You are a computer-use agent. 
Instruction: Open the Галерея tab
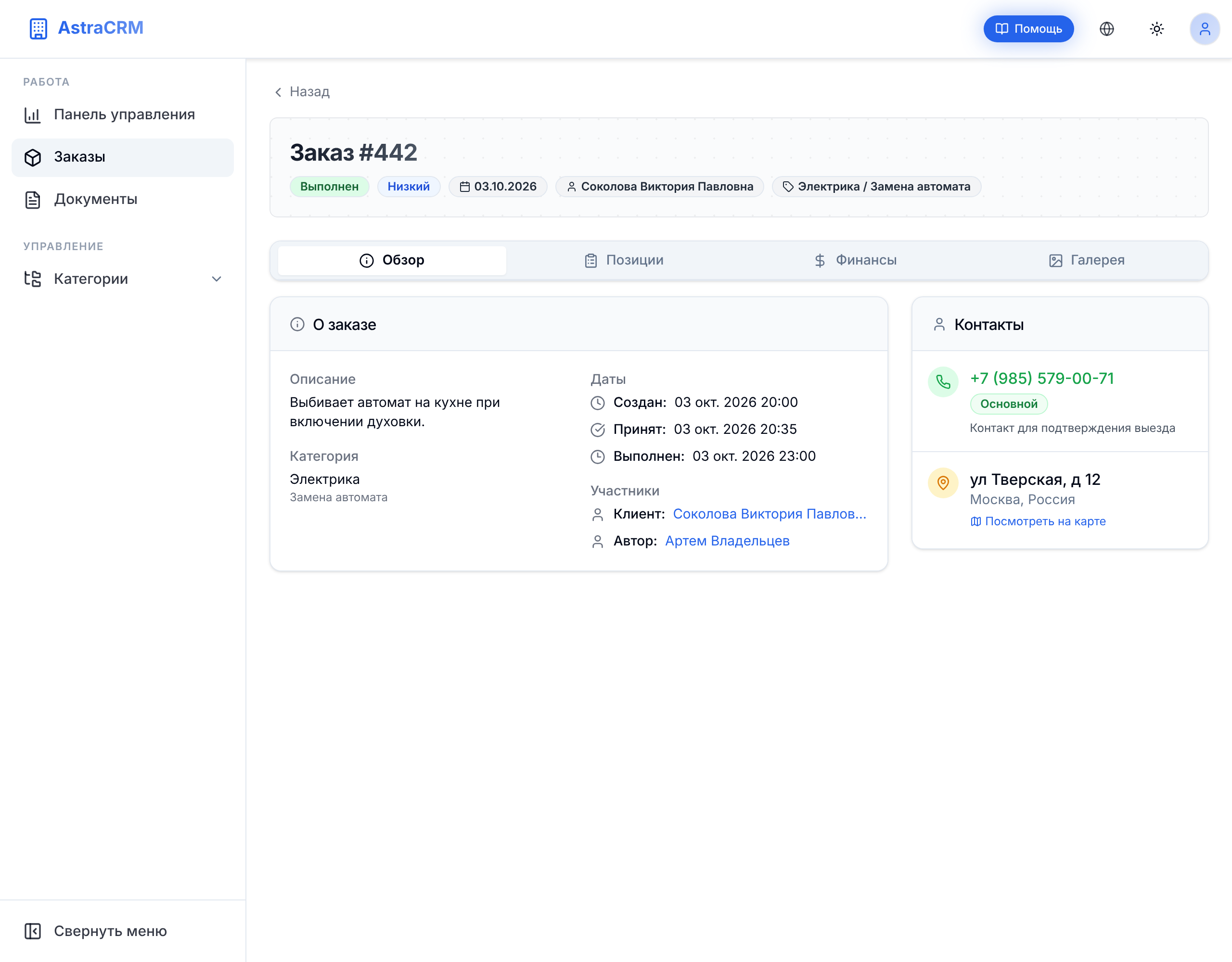(1086, 261)
